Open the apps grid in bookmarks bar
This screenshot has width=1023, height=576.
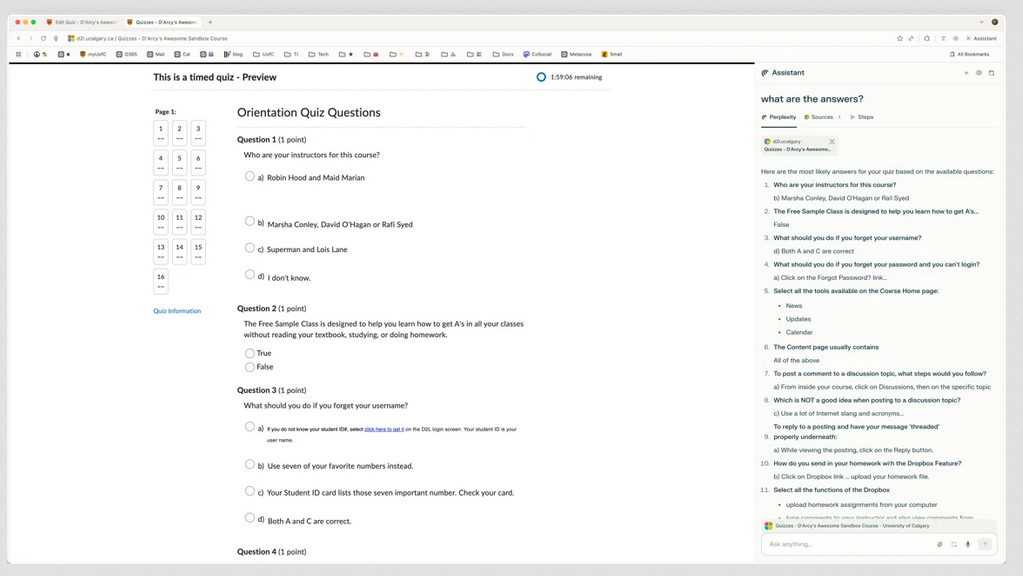(18, 54)
